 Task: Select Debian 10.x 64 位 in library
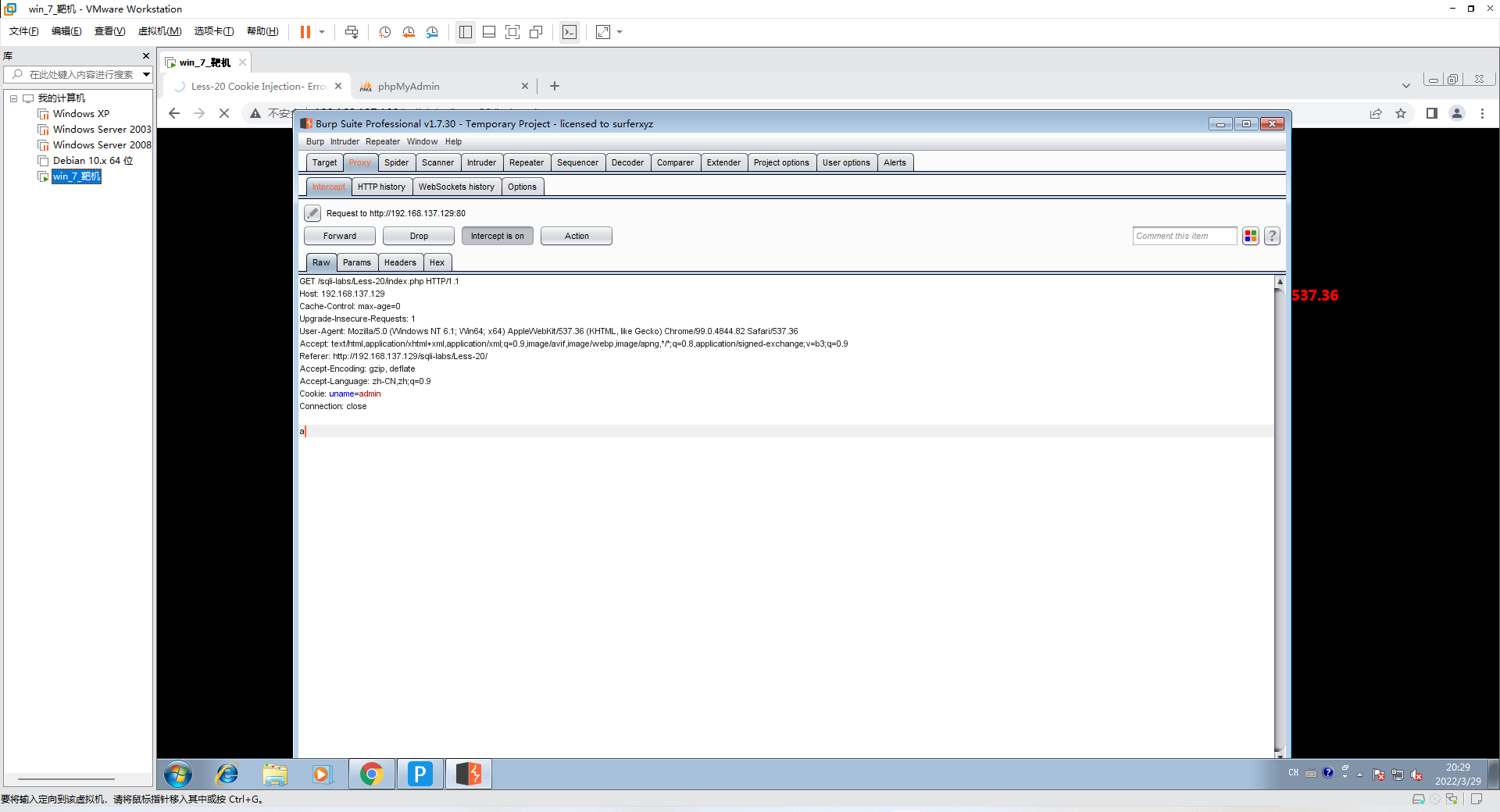pyautogui.click(x=85, y=161)
